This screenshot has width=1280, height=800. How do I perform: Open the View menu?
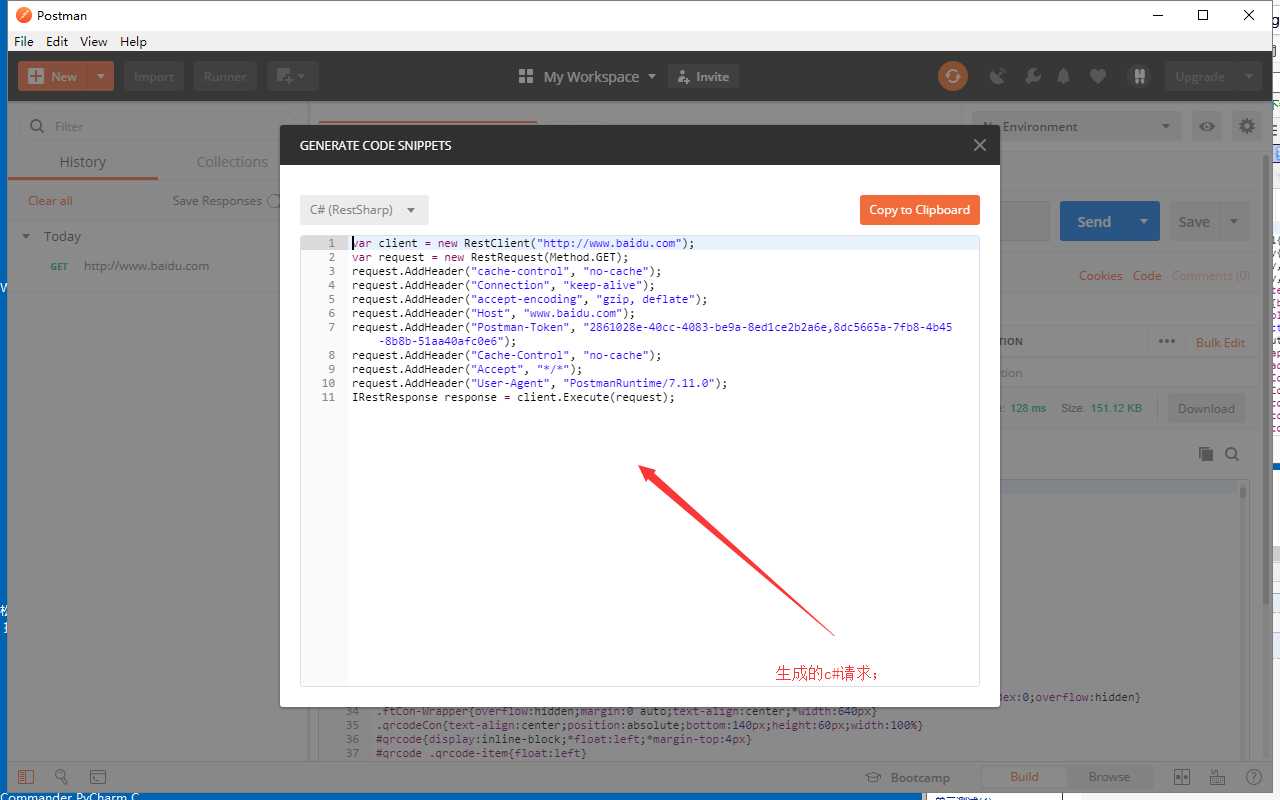tap(94, 41)
